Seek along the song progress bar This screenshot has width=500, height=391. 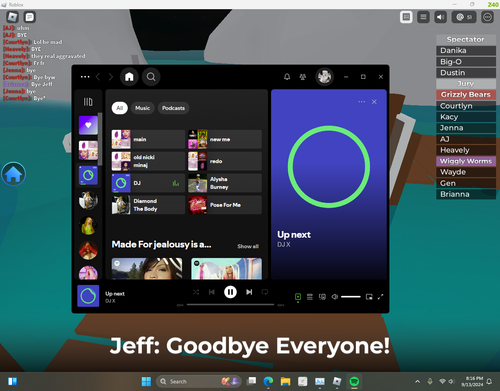click(x=230, y=305)
